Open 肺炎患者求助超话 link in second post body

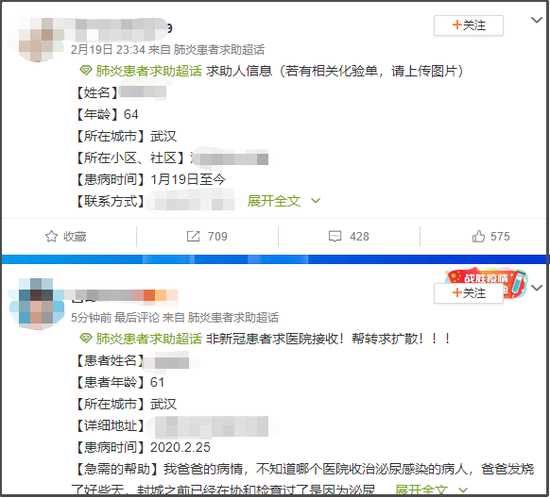pos(149,339)
